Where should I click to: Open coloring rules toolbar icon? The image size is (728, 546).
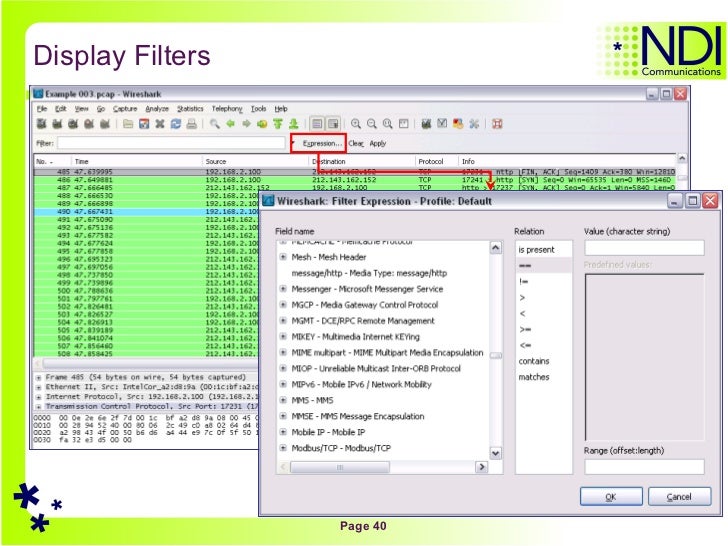tap(458, 124)
